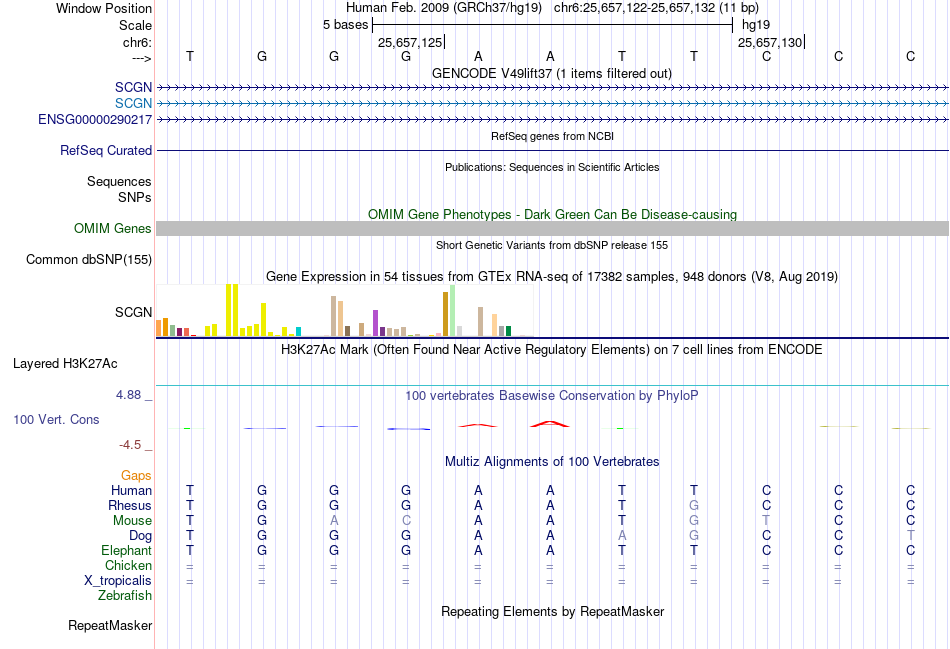This screenshot has height=649, width=950.
Task: Click the Sequences track label
Action: pyautogui.click(x=119, y=181)
